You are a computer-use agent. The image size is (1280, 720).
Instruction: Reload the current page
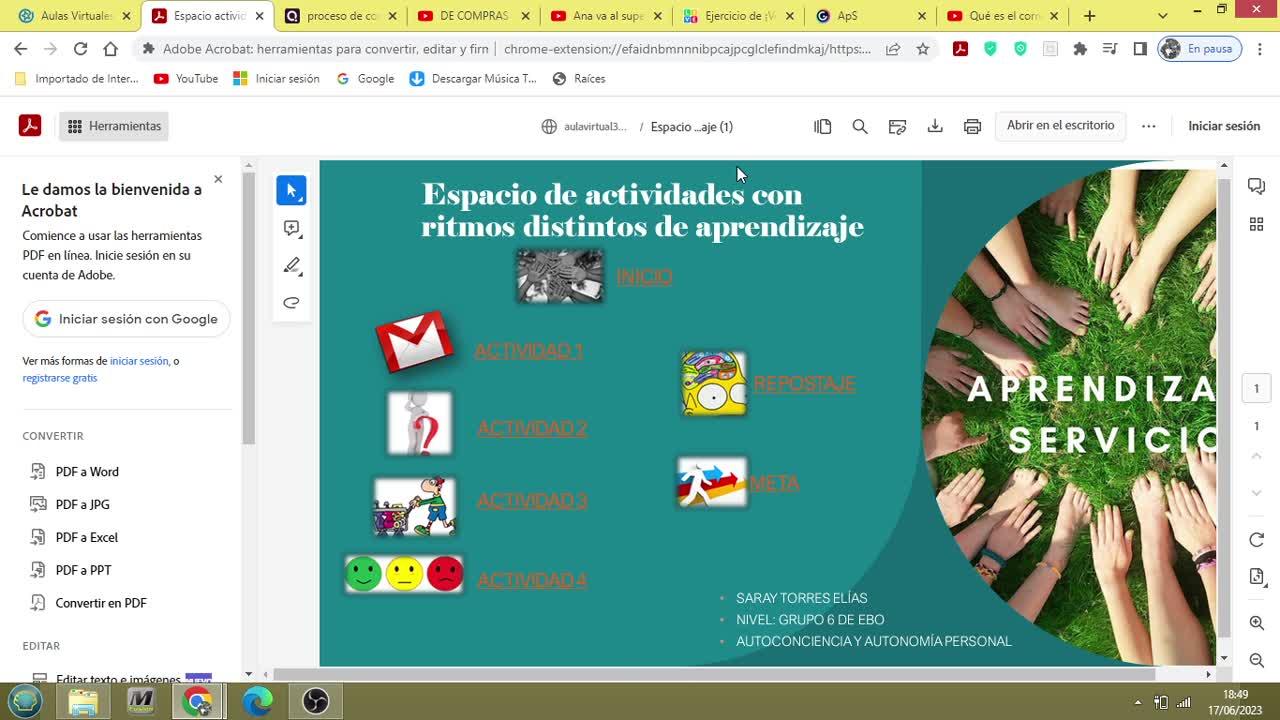click(80, 48)
